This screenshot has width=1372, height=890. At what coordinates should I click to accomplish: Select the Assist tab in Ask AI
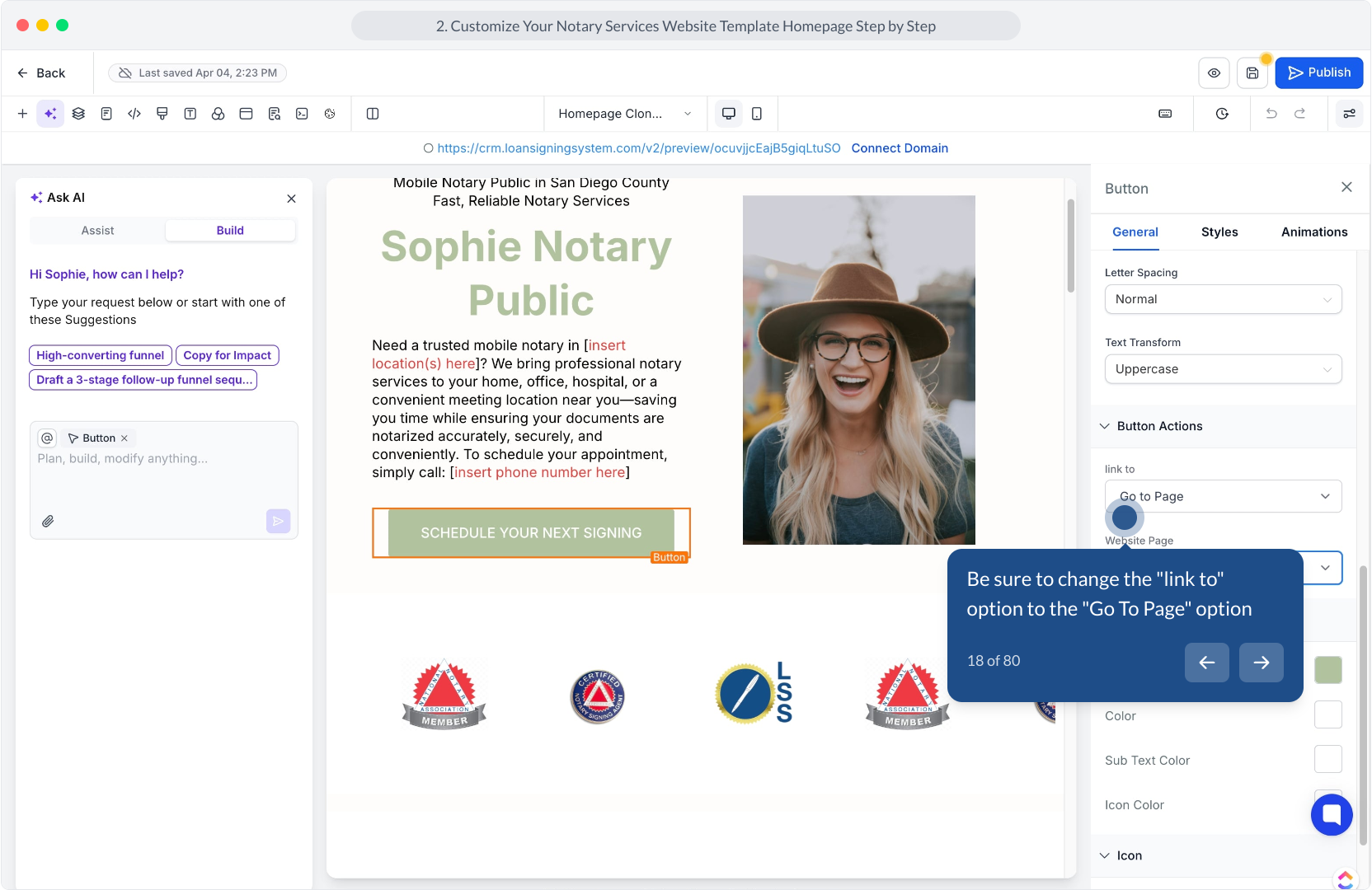tap(97, 231)
